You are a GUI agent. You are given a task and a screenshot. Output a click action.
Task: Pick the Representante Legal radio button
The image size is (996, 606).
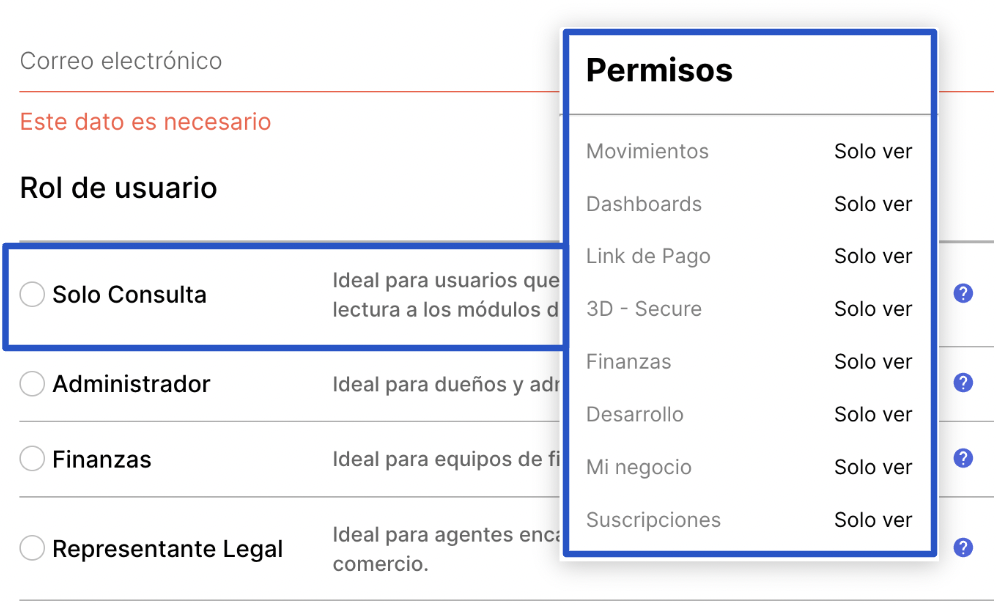coord(33,548)
